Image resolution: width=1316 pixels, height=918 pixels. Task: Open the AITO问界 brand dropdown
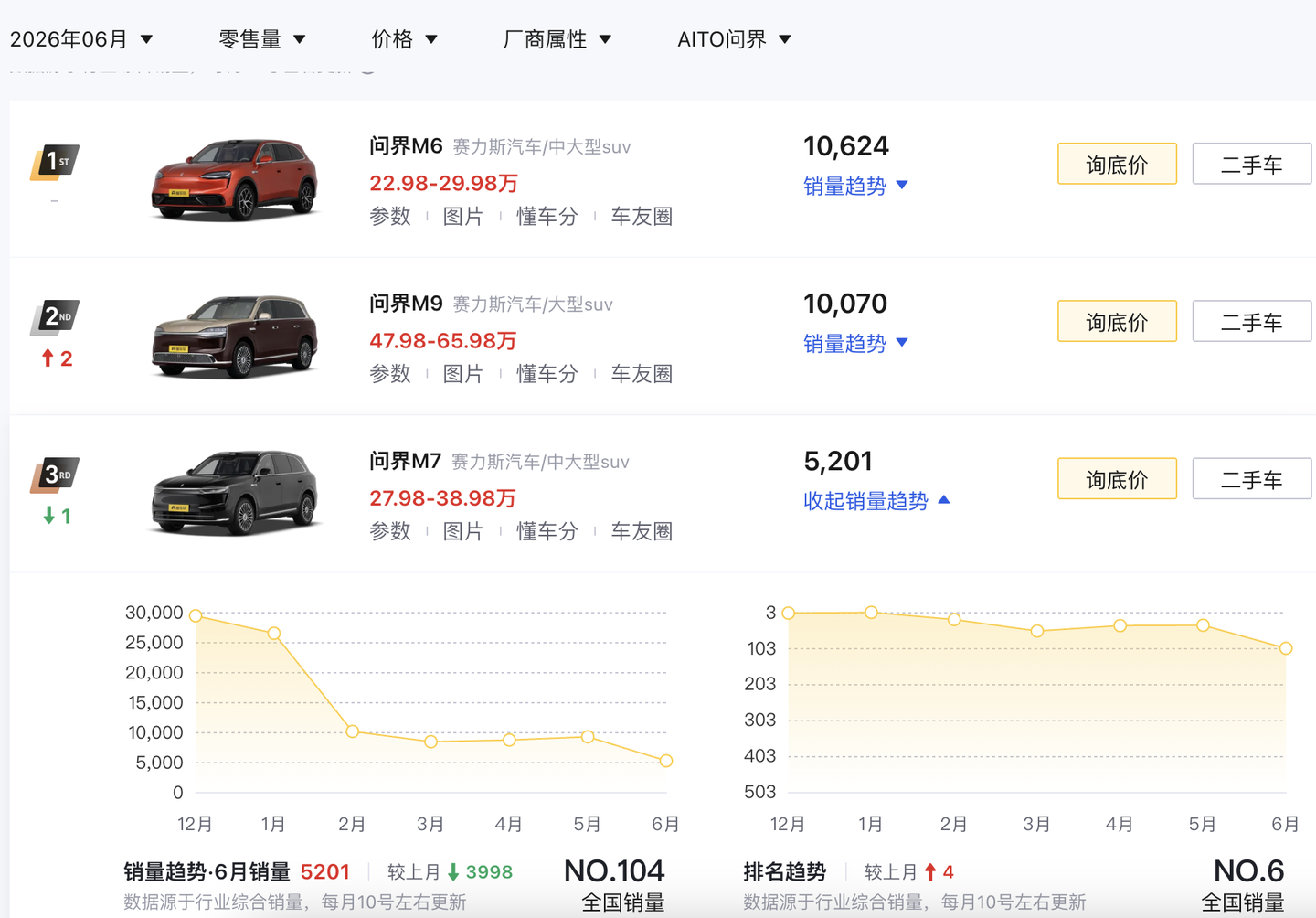click(734, 39)
